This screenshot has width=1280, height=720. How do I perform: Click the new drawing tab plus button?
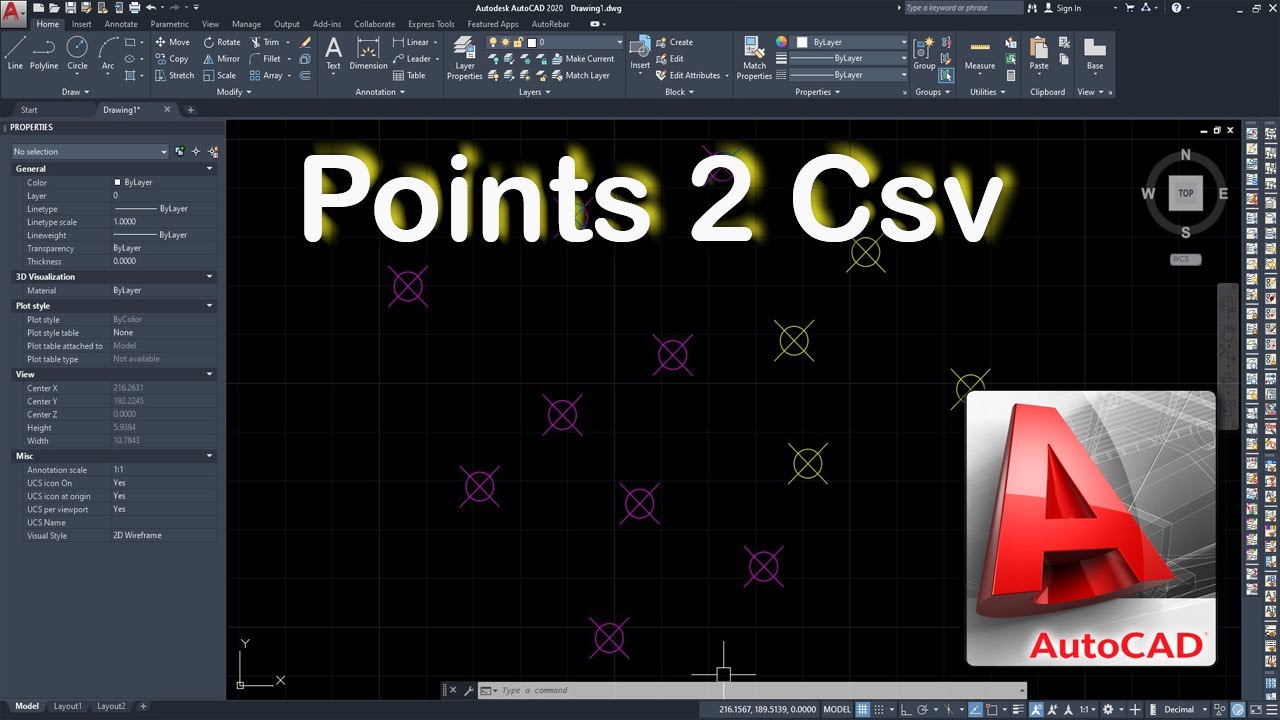190,110
